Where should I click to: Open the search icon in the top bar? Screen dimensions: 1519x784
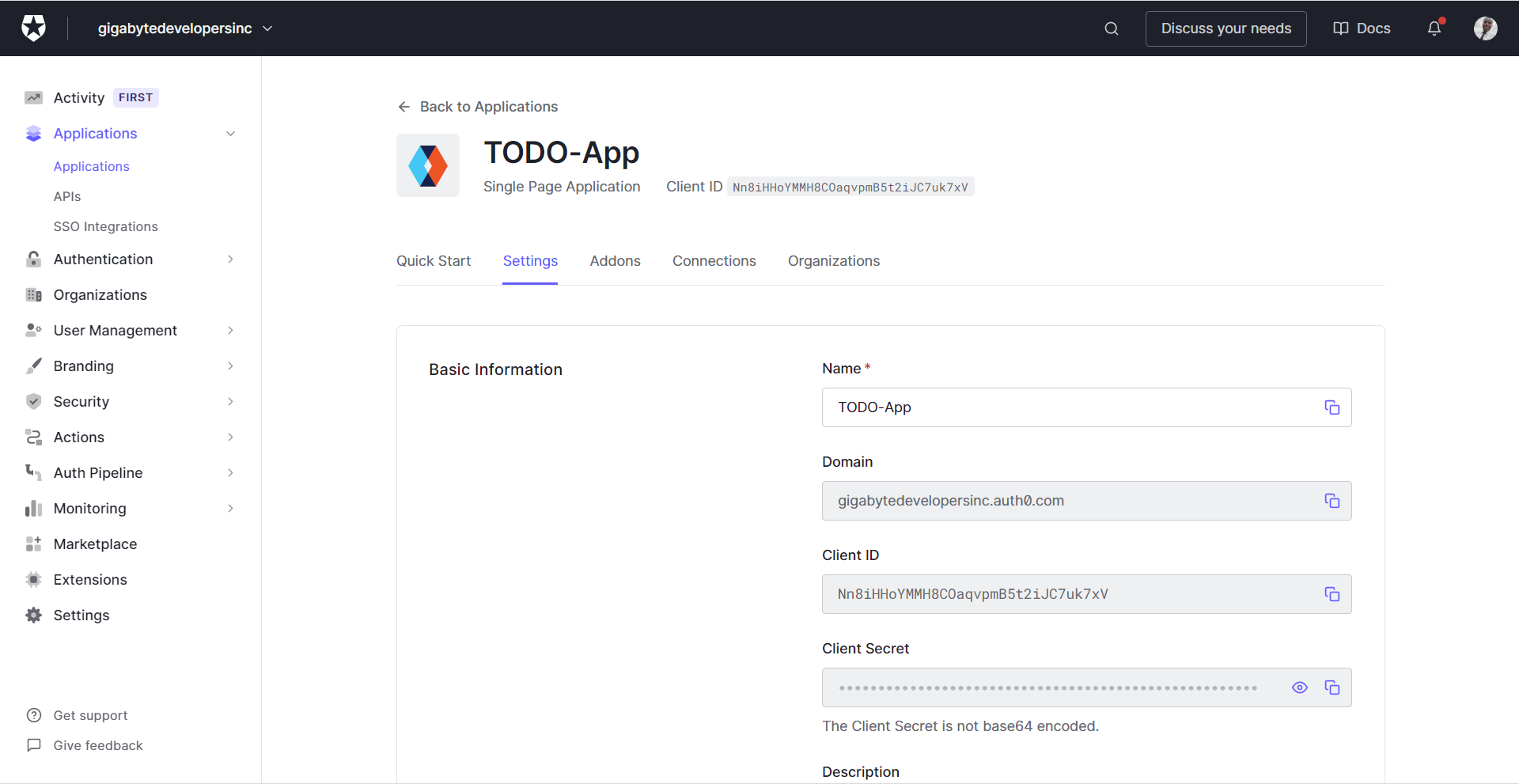(x=1112, y=28)
